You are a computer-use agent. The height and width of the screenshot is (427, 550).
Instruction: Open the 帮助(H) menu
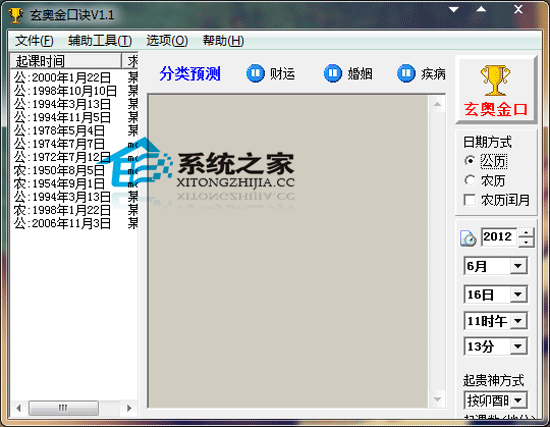[x=223, y=41]
